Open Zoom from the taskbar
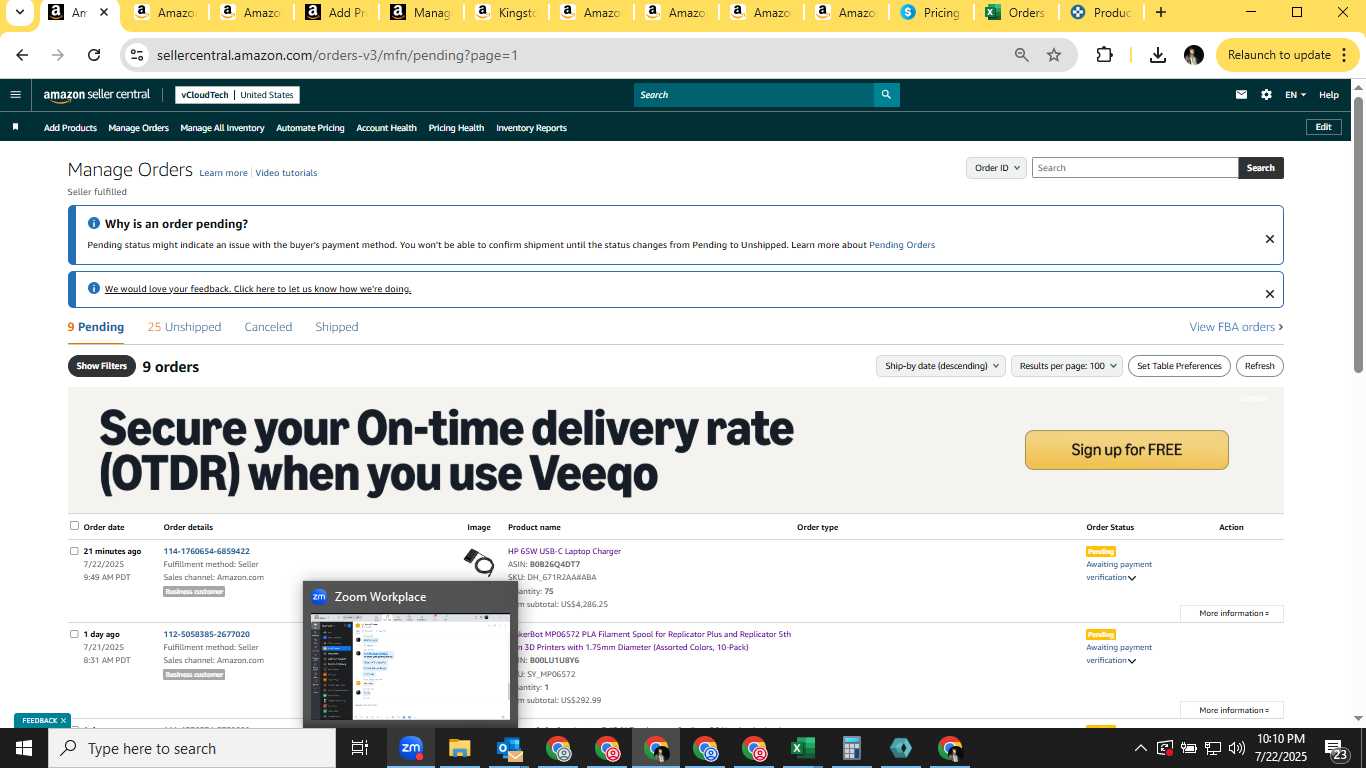This screenshot has width=1366, height=768. pyautogui.click(x=411, y=748)
